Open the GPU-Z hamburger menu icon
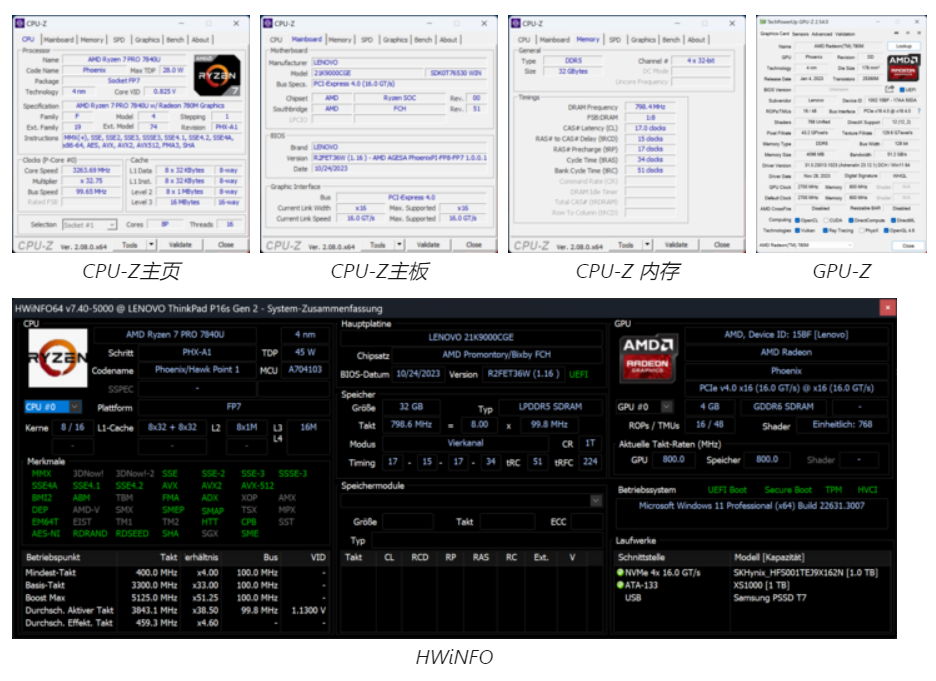 (919, 33)
